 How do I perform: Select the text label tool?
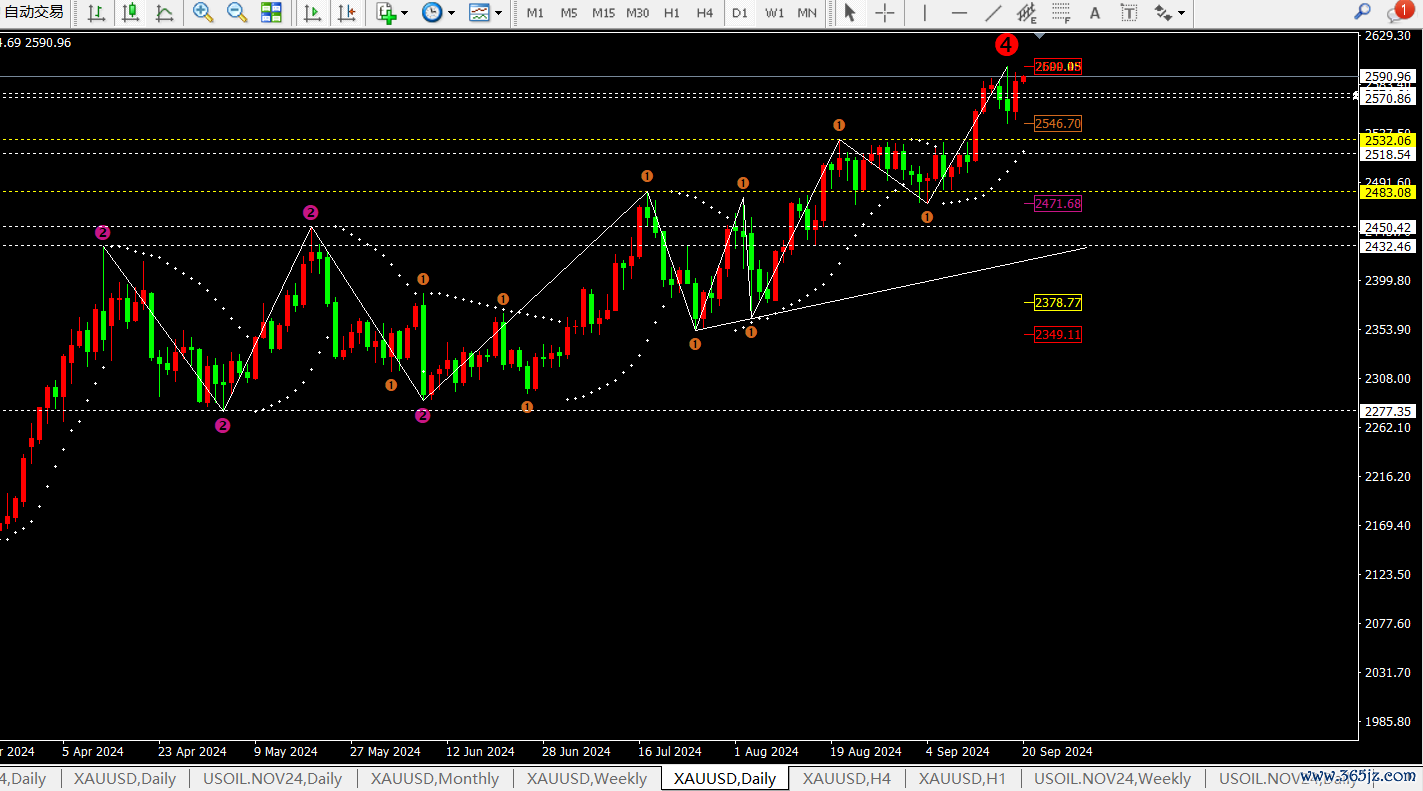point(1129,13)
